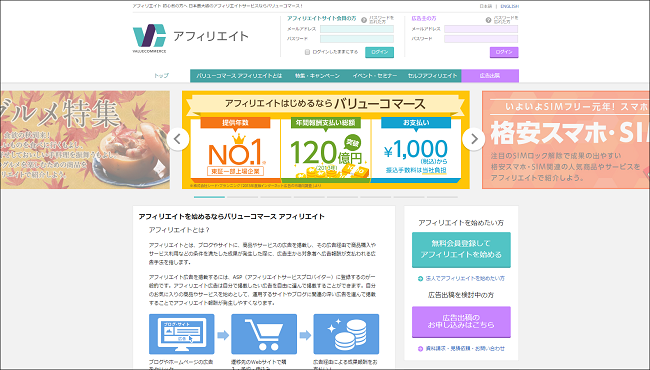The image size is (650, 370).
Task: Open the トップ navigation item
Action: tap(161, 76)
